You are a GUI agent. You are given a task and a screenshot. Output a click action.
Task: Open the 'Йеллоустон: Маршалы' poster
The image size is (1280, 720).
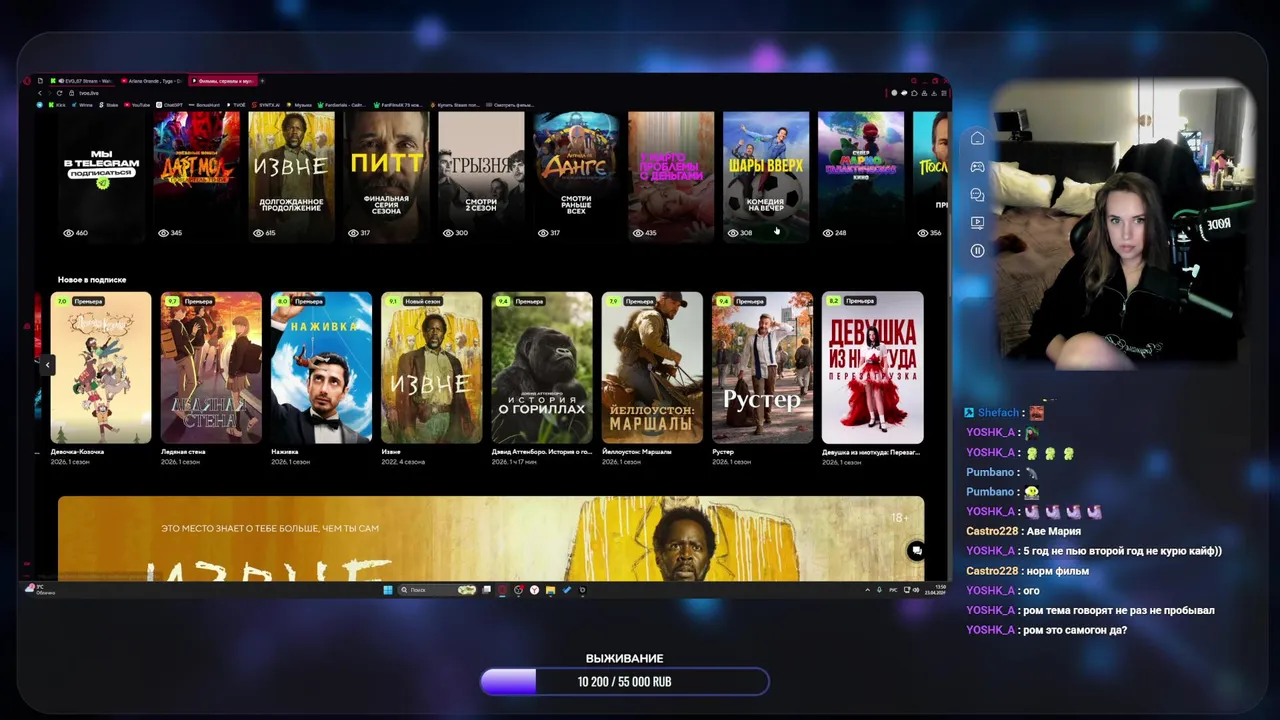coord(652,368)
